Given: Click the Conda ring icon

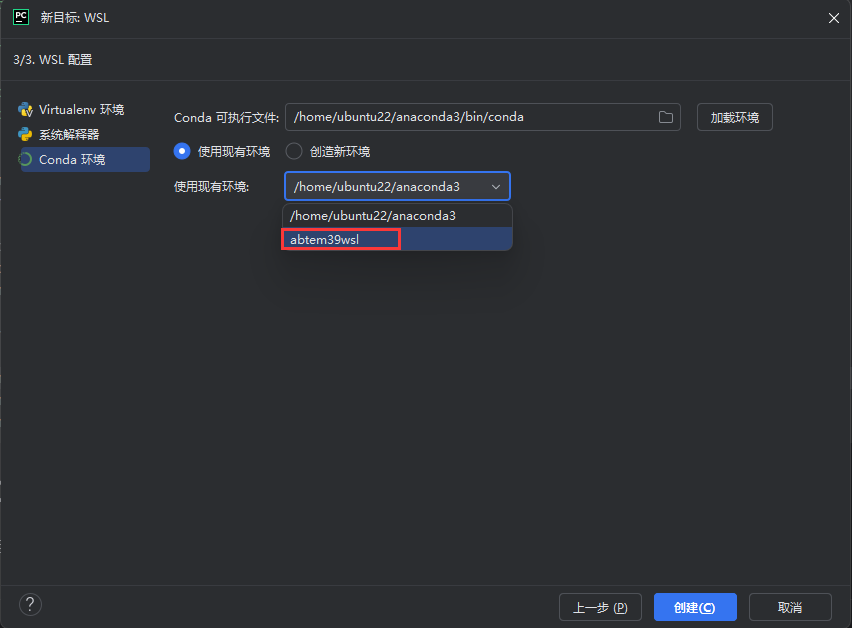Looking at the screenshot, I should pos(25,159).
